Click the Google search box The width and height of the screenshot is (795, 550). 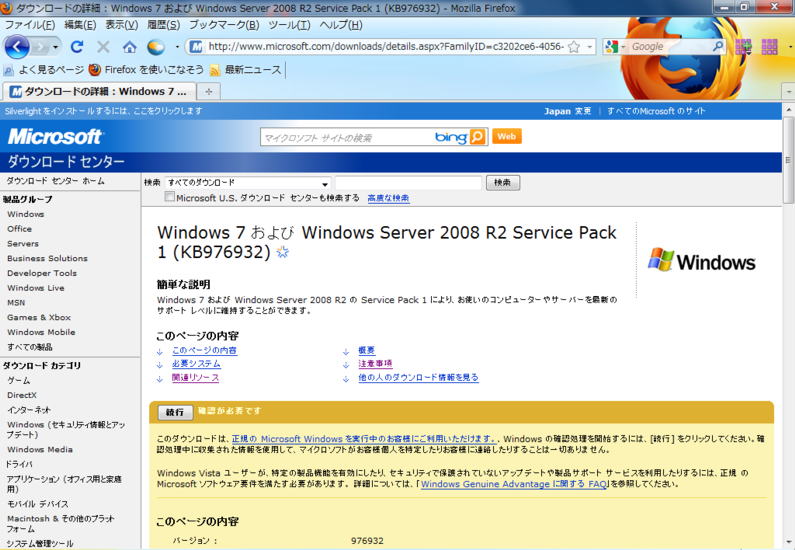click(669, 47)
